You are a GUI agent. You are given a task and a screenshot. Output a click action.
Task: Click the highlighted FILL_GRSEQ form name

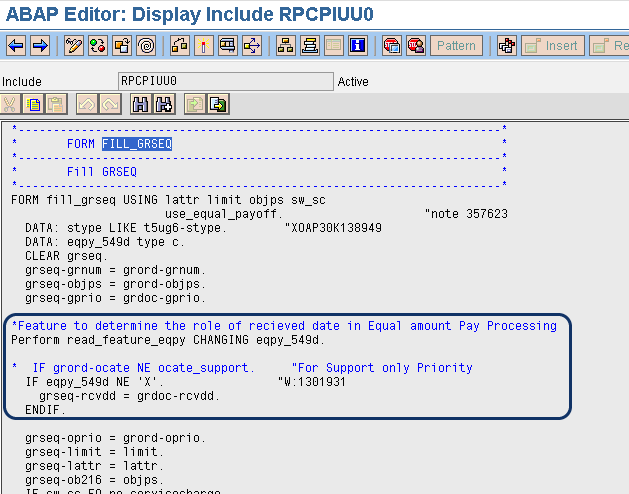tap(137, 144)
